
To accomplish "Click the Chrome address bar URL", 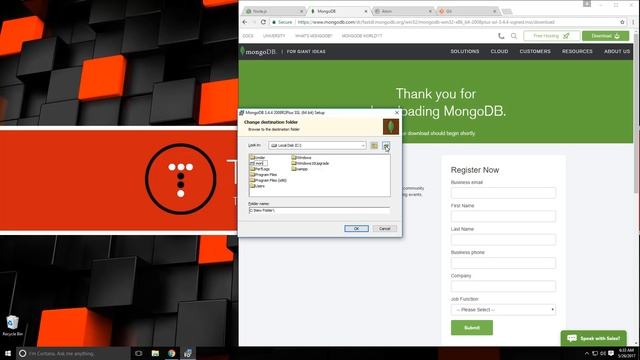I will (426, 22).
